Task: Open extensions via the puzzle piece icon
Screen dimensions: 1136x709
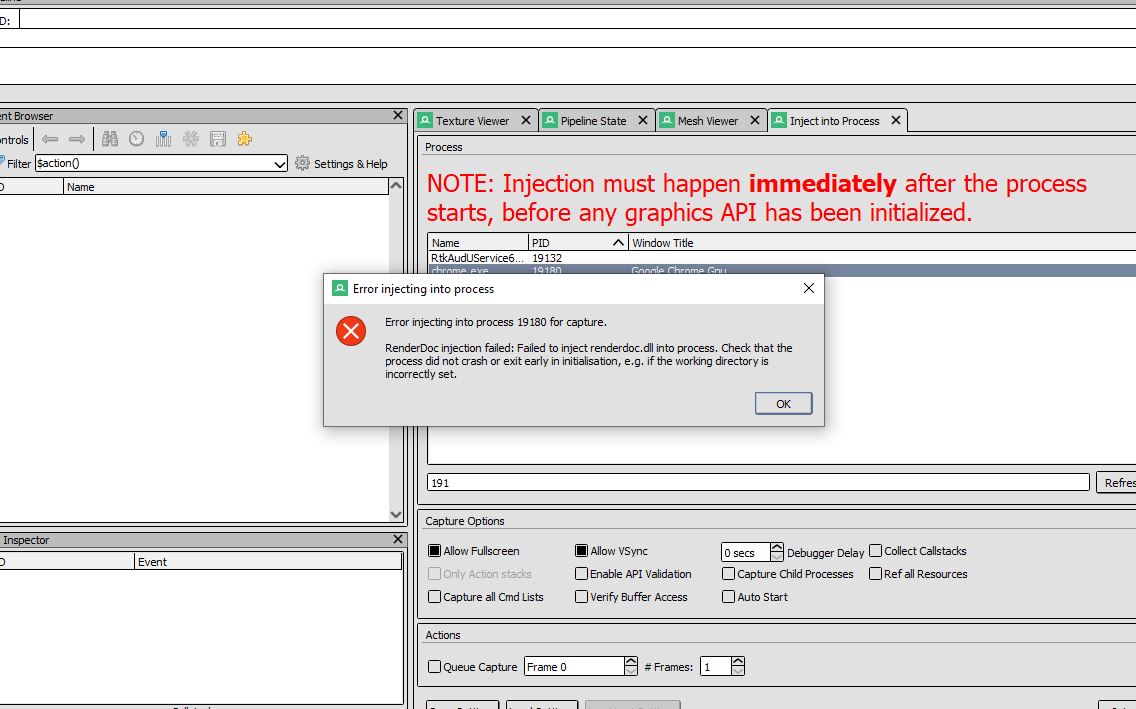Action: tap(245, 139)
